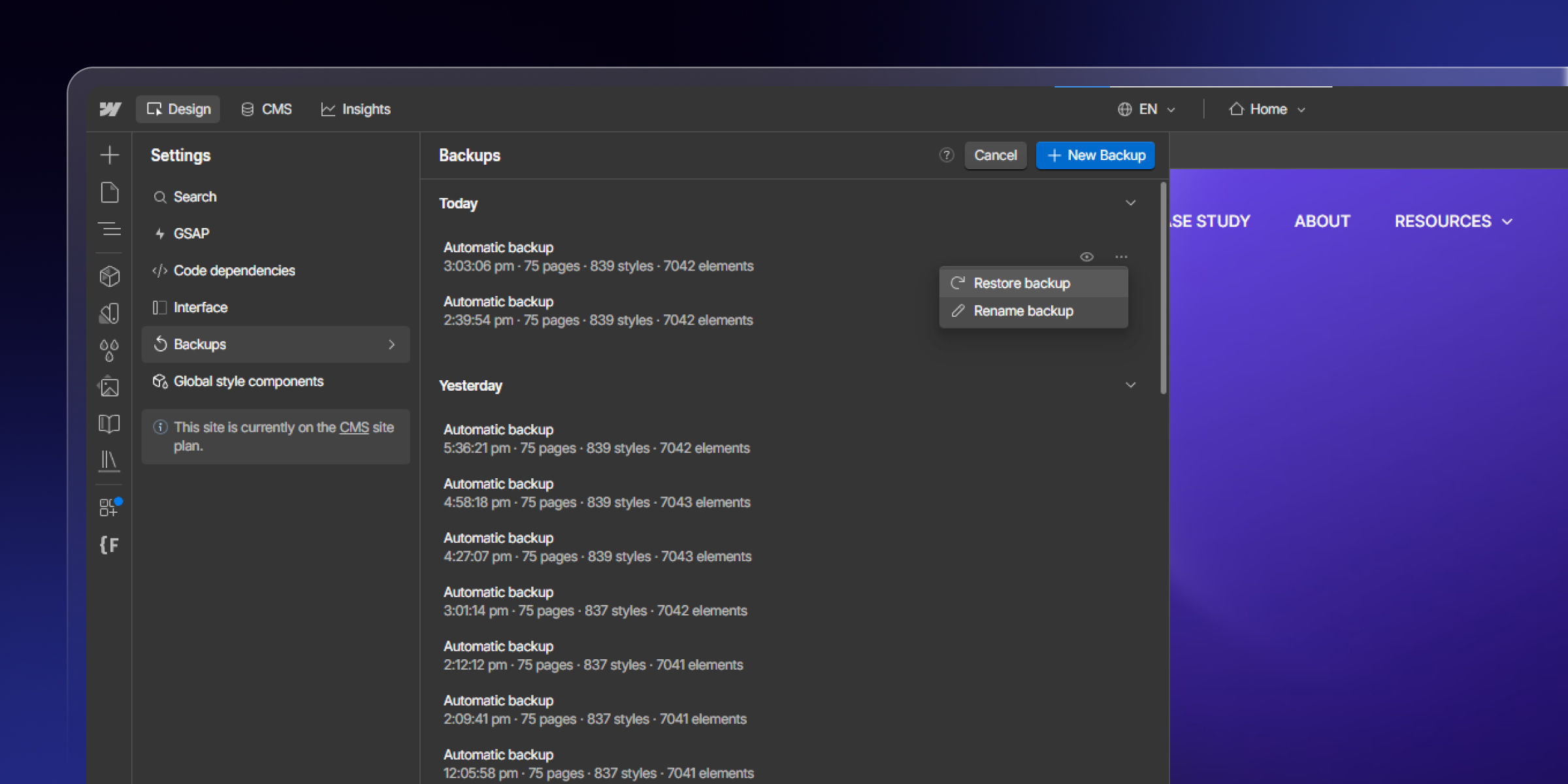Open Code dependencies settings
The height and width of the screenshot is (784, 1568).
tap(276, 270)
